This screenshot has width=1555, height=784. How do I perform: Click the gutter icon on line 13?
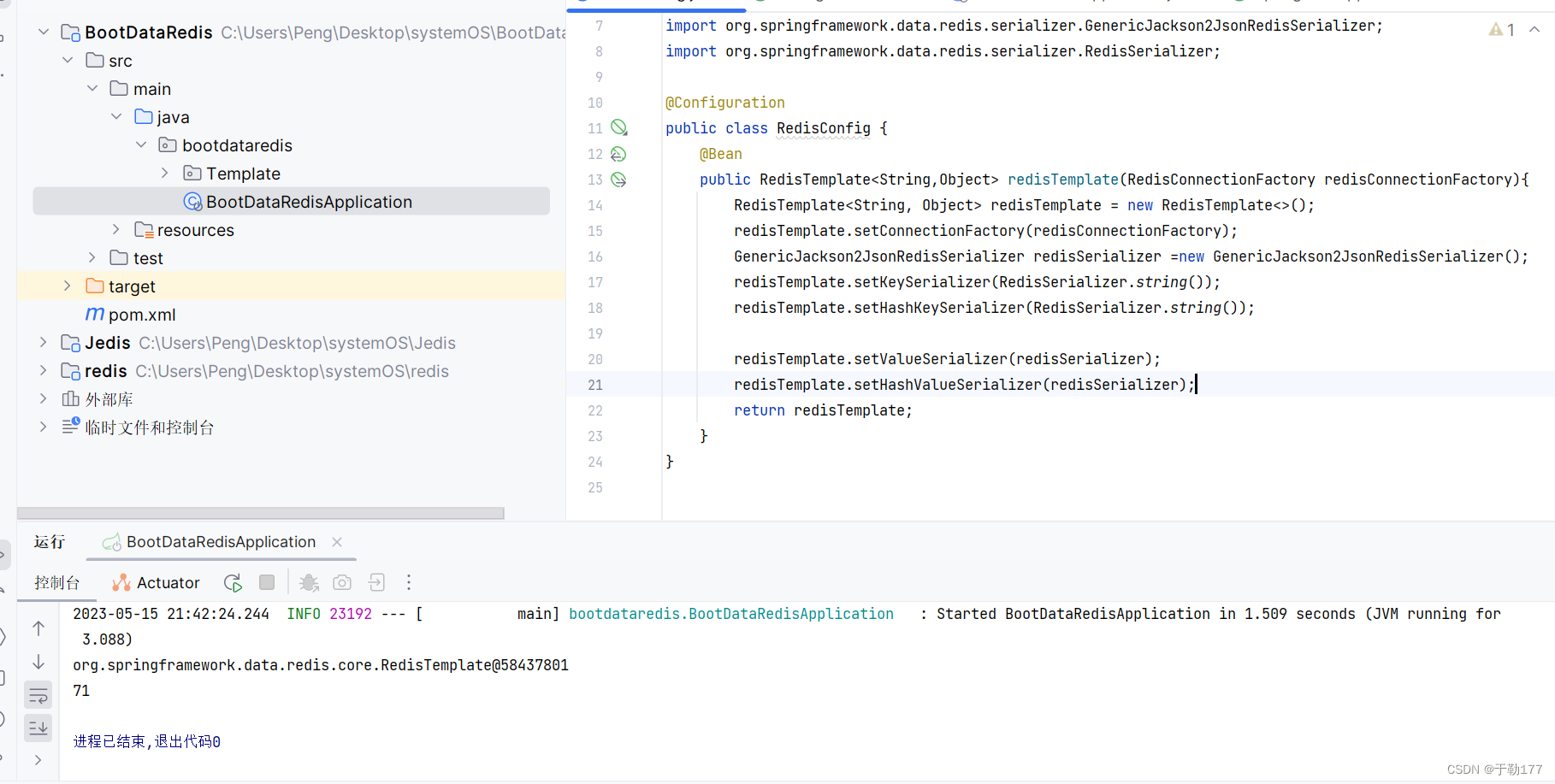(618, 180)
